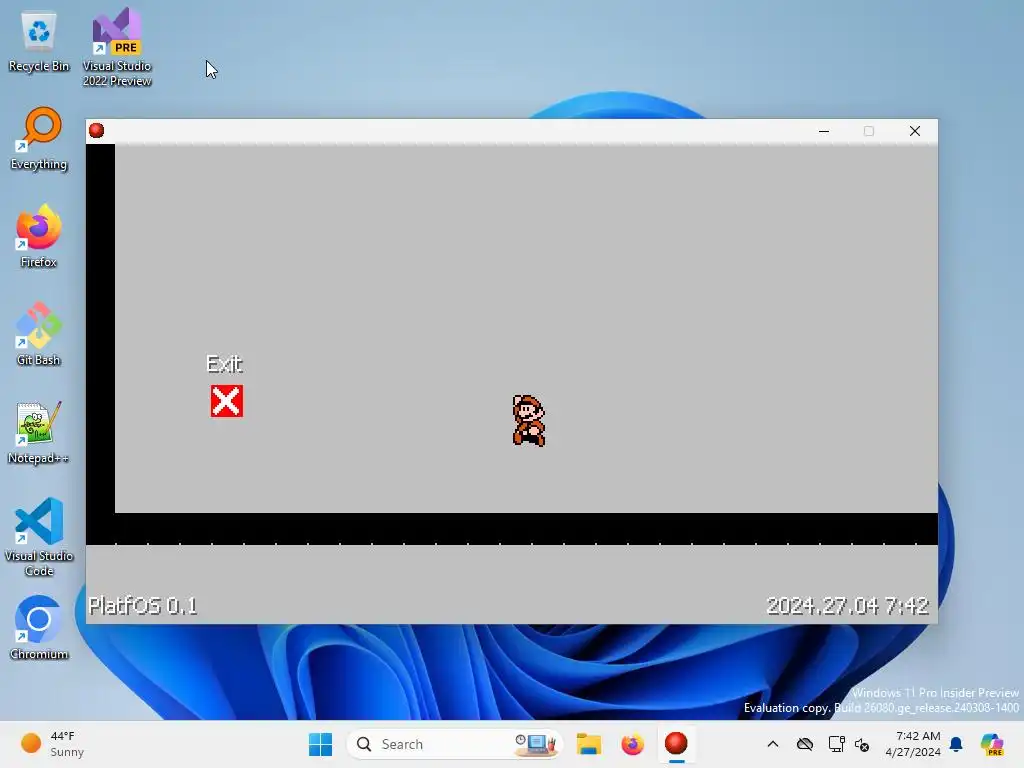Click the Mario character sprite

tap(528, 421)
